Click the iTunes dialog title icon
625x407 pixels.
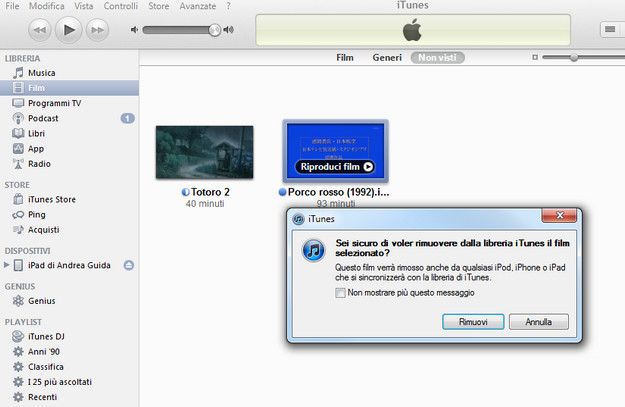pos(298,219)
